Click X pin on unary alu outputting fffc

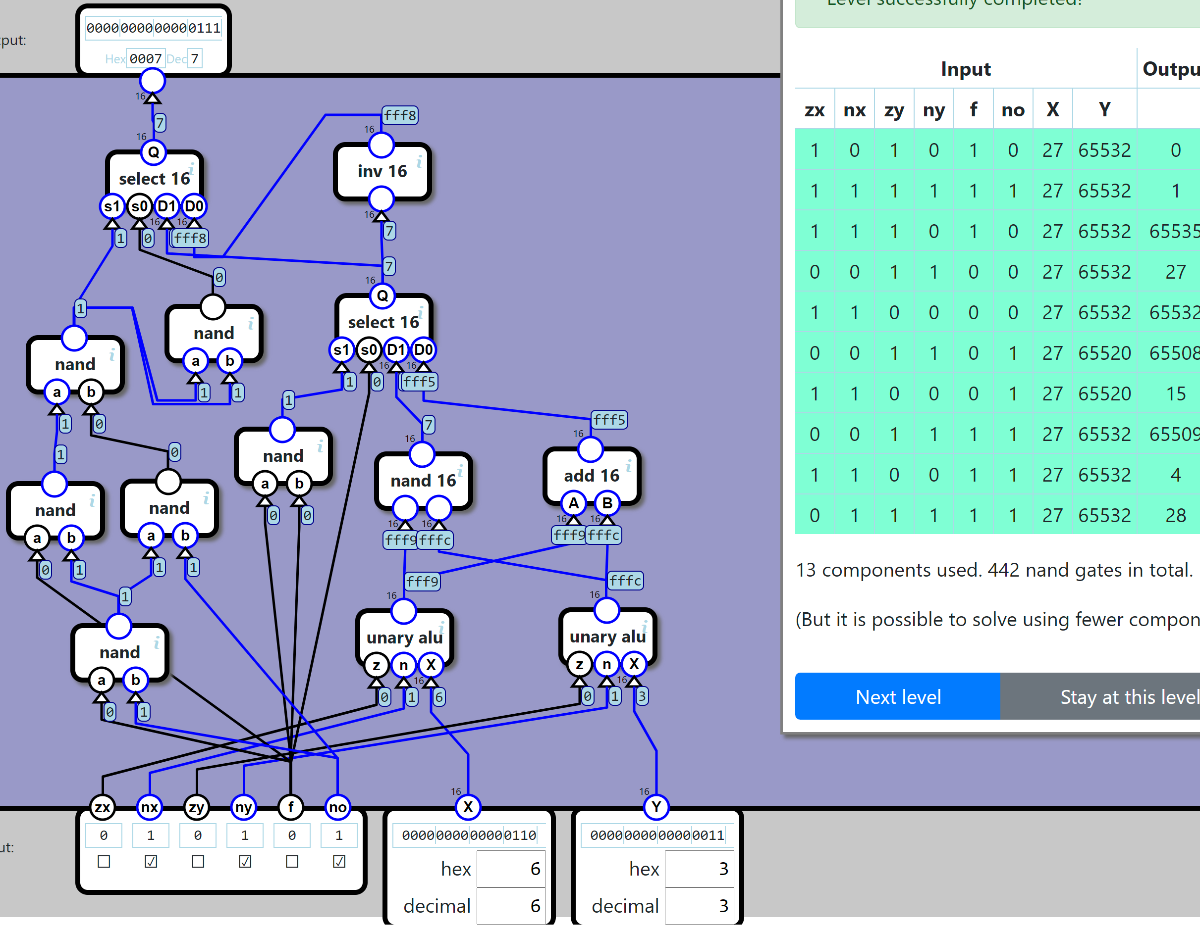coord(634,664)
